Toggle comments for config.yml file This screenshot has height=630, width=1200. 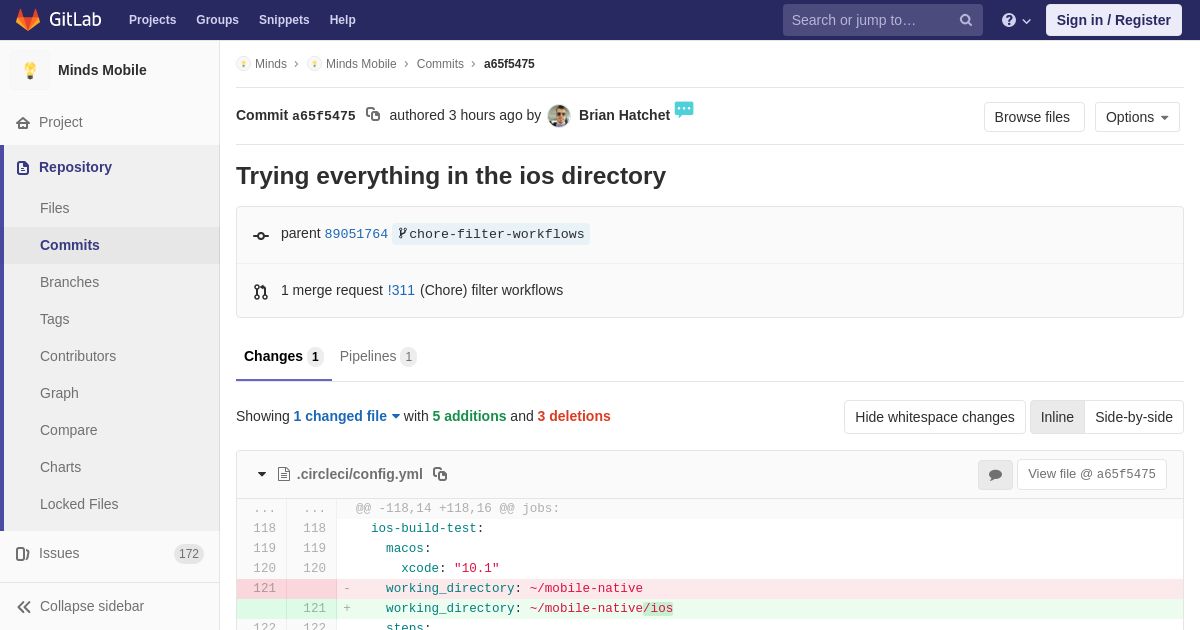click(x=995, y=475)
